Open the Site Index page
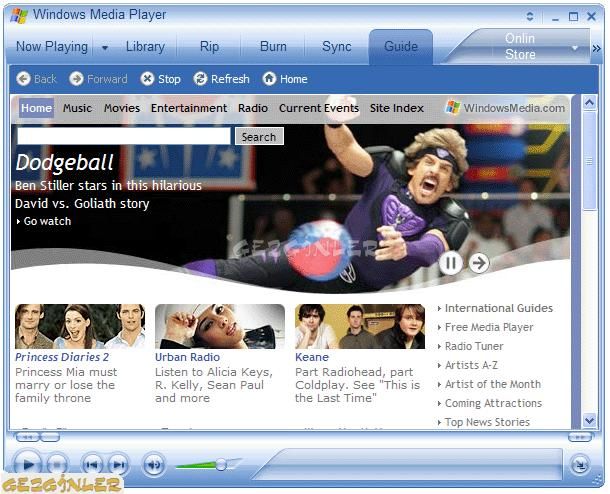 pyautogui.click(x=396, y=108)
